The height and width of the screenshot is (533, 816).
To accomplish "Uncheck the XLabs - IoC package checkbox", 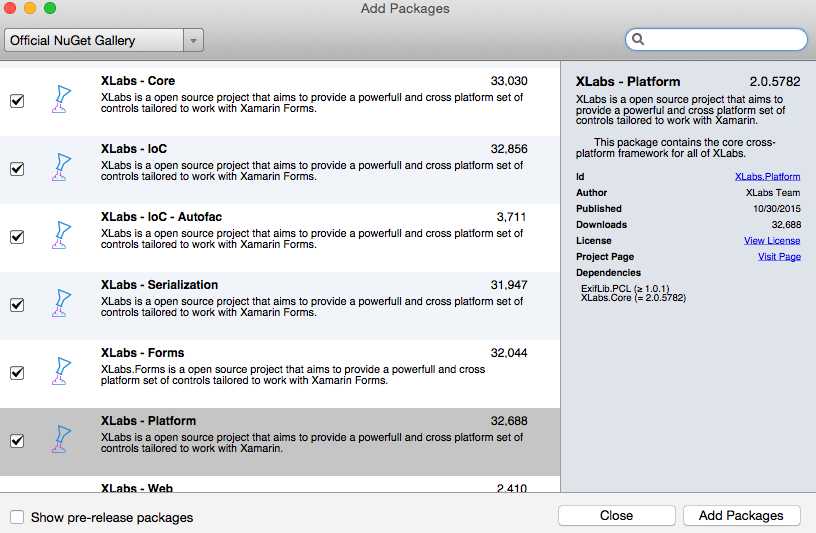I will coord(17,169).
